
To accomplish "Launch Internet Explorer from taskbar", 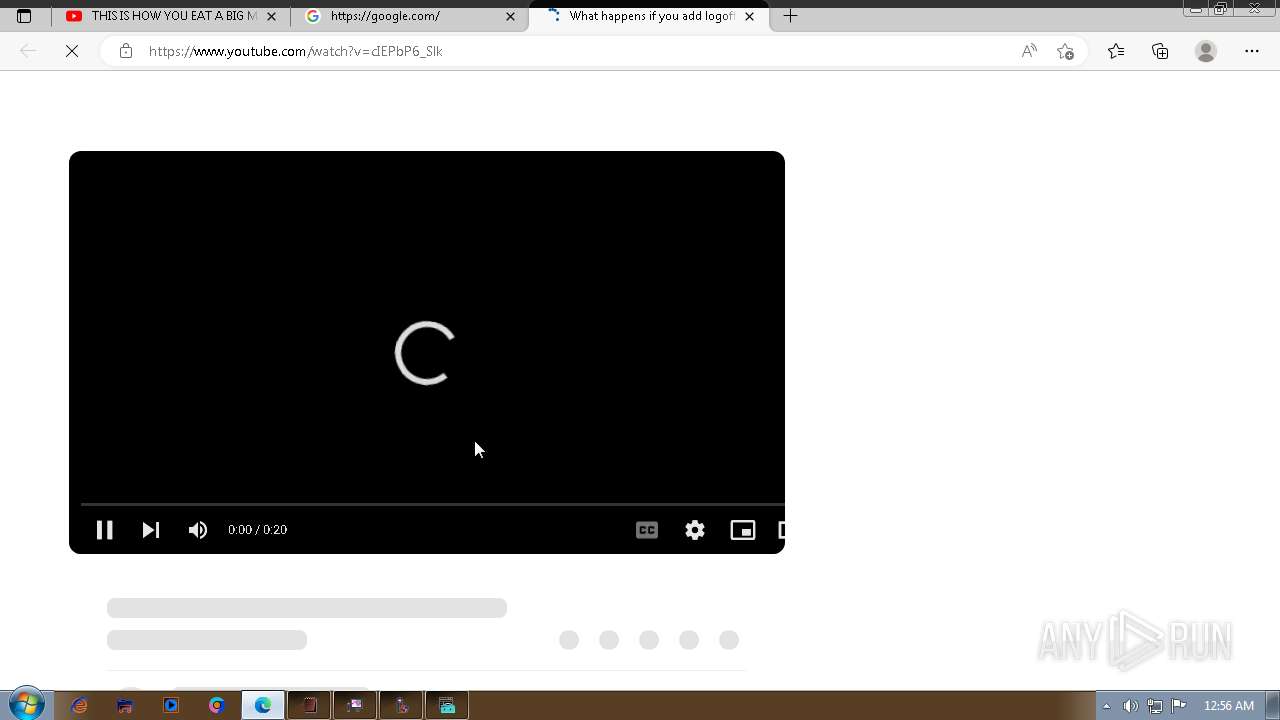I will [x=79, y=705].
